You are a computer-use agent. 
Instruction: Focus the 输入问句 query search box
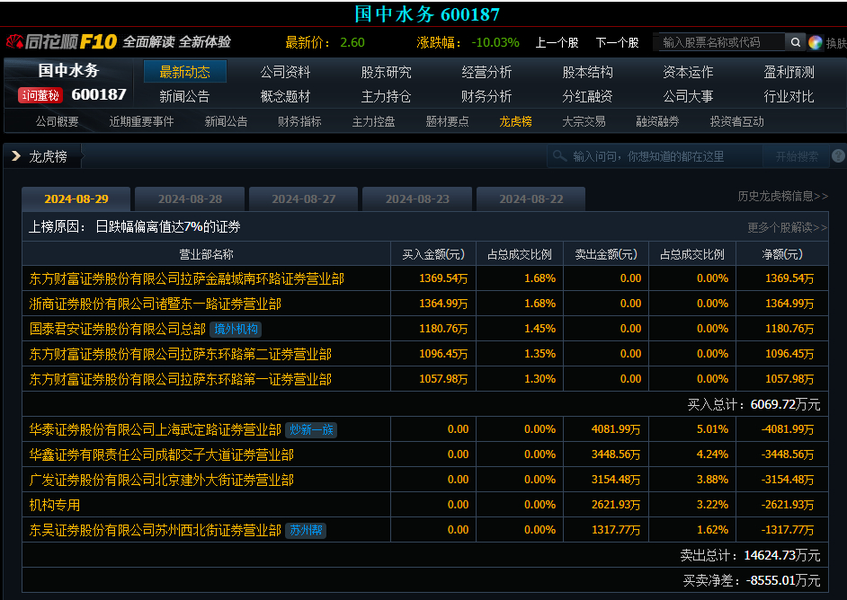(x=655, y=157)
